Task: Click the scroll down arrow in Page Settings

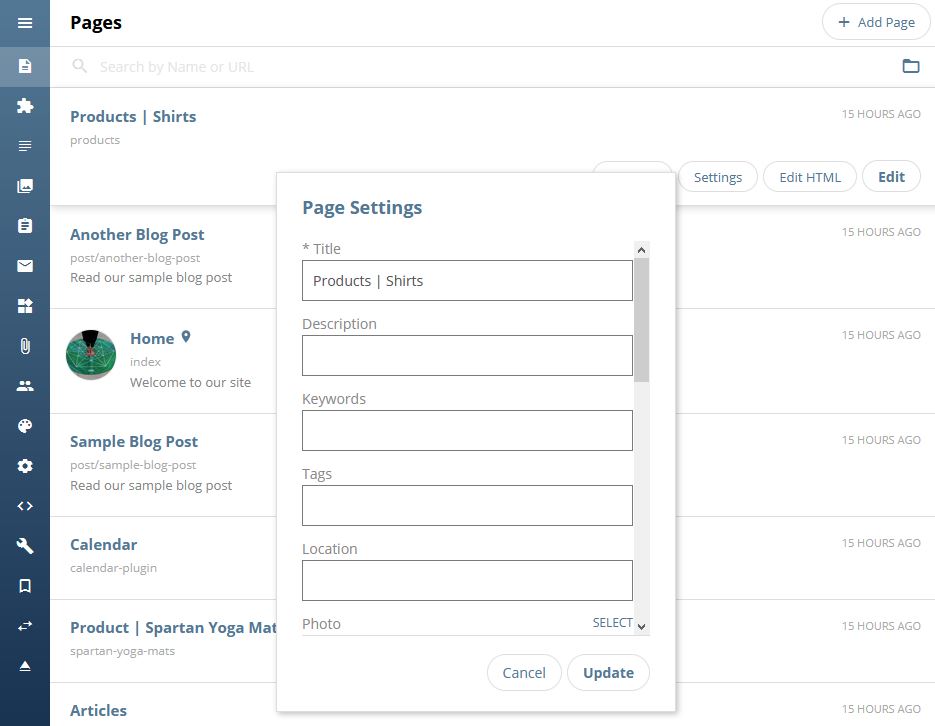Action: click(x=642, y=626)
